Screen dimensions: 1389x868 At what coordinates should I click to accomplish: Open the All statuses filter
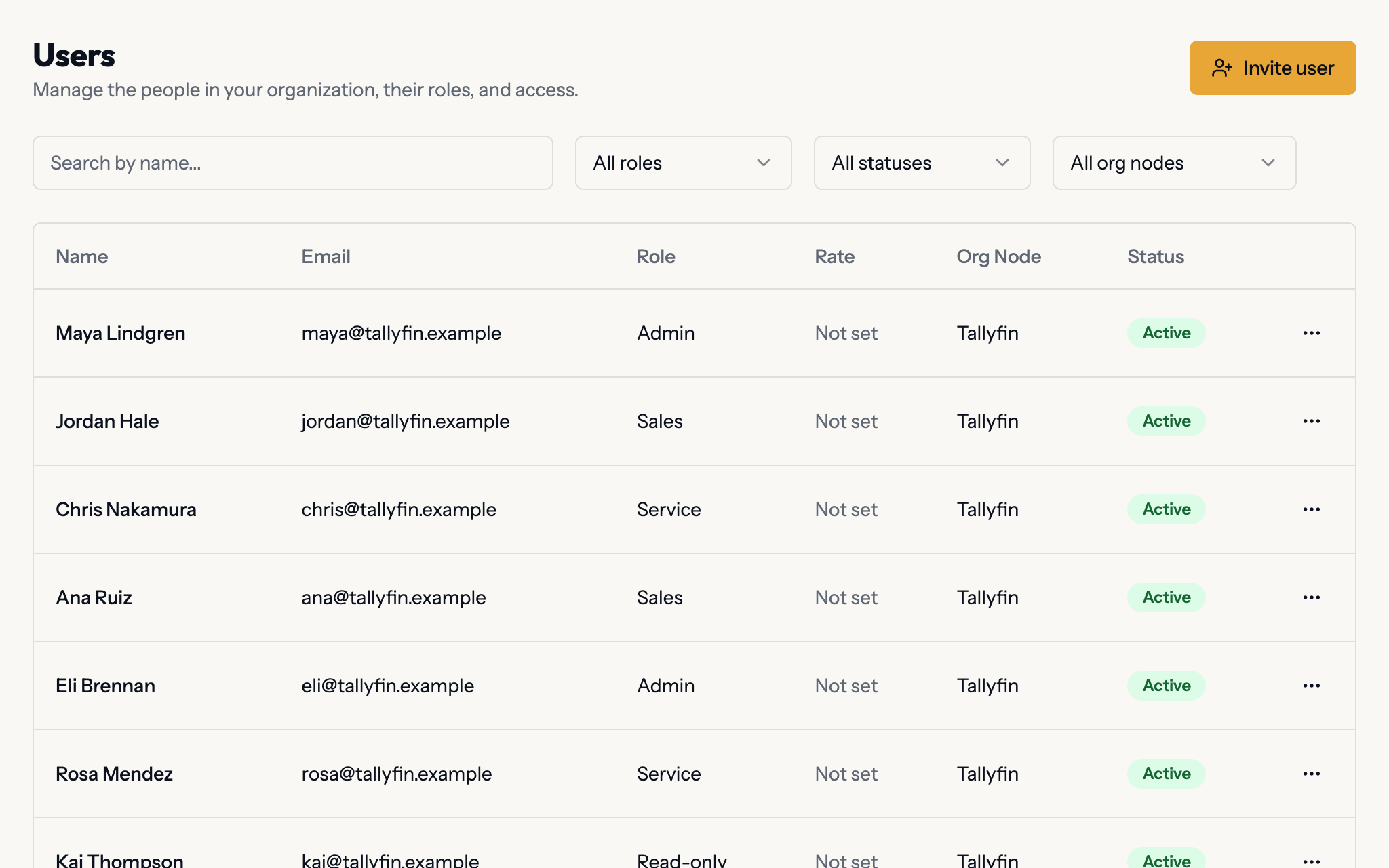(x=922, y=163)
